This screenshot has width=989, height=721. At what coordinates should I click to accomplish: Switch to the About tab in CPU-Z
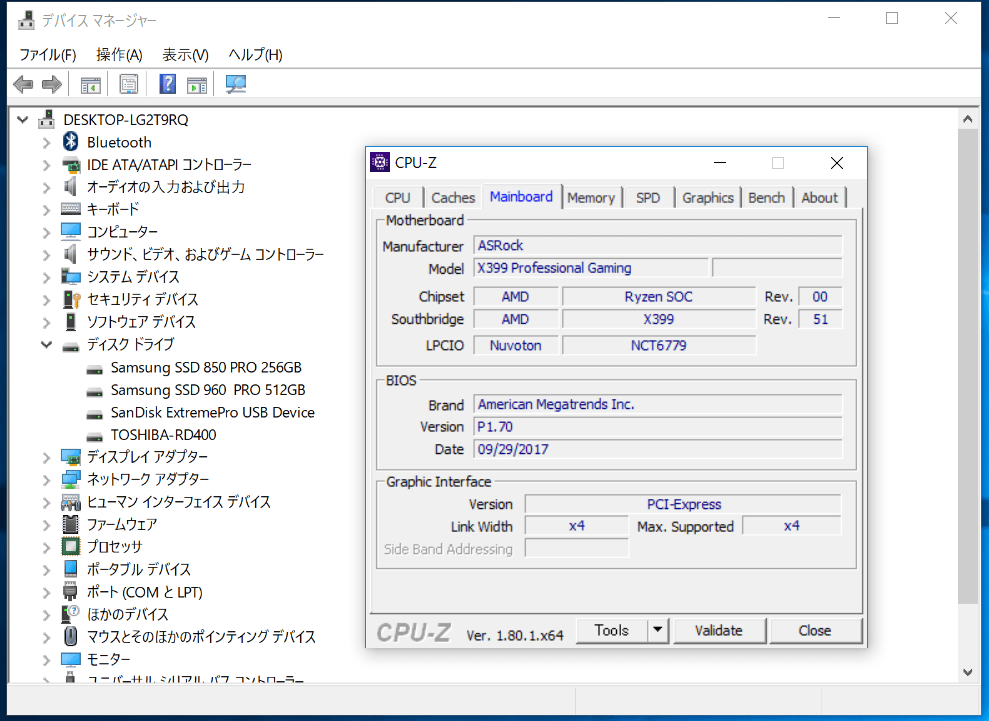click(x=819, y=197)
